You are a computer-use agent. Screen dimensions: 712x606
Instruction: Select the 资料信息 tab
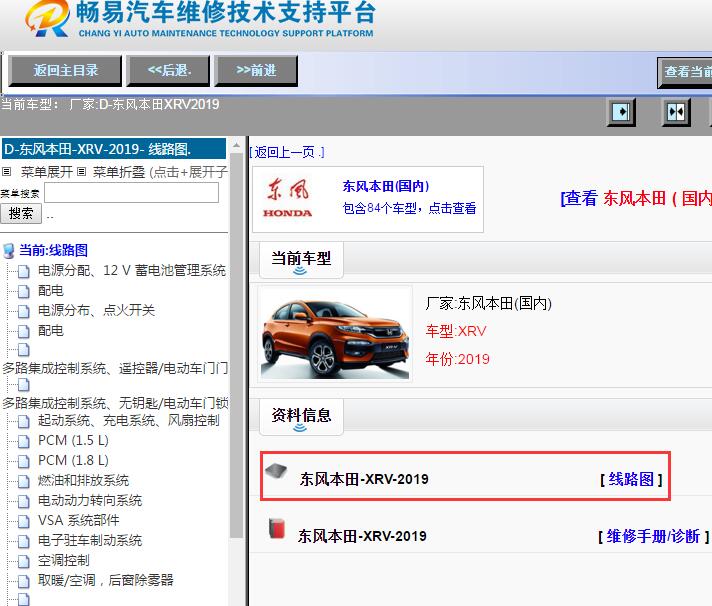click(x=301, y=416)
